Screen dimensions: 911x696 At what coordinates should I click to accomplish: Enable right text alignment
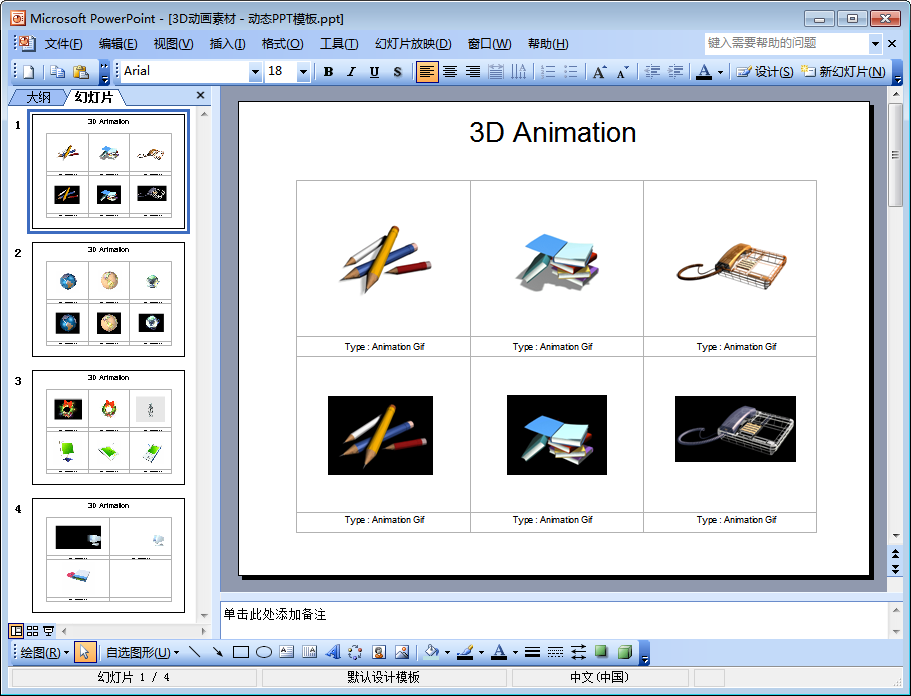point(473,71)
